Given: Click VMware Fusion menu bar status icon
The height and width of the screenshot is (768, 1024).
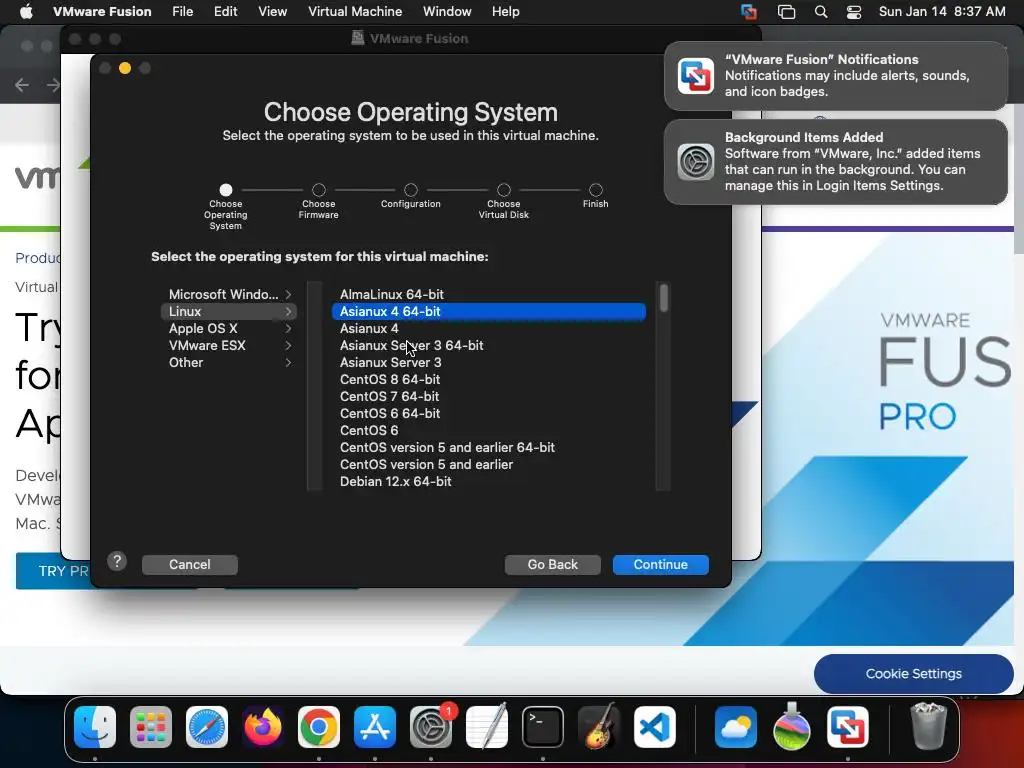Looking at the screenshot, I should coord(749,12).
